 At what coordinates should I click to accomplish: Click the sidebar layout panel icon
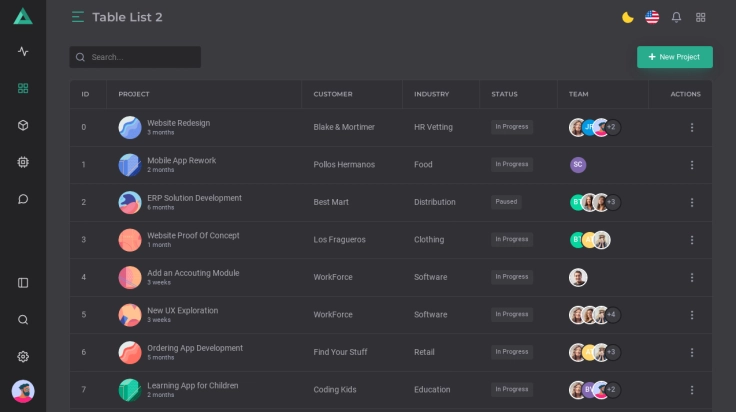click(x=23, y=283)
